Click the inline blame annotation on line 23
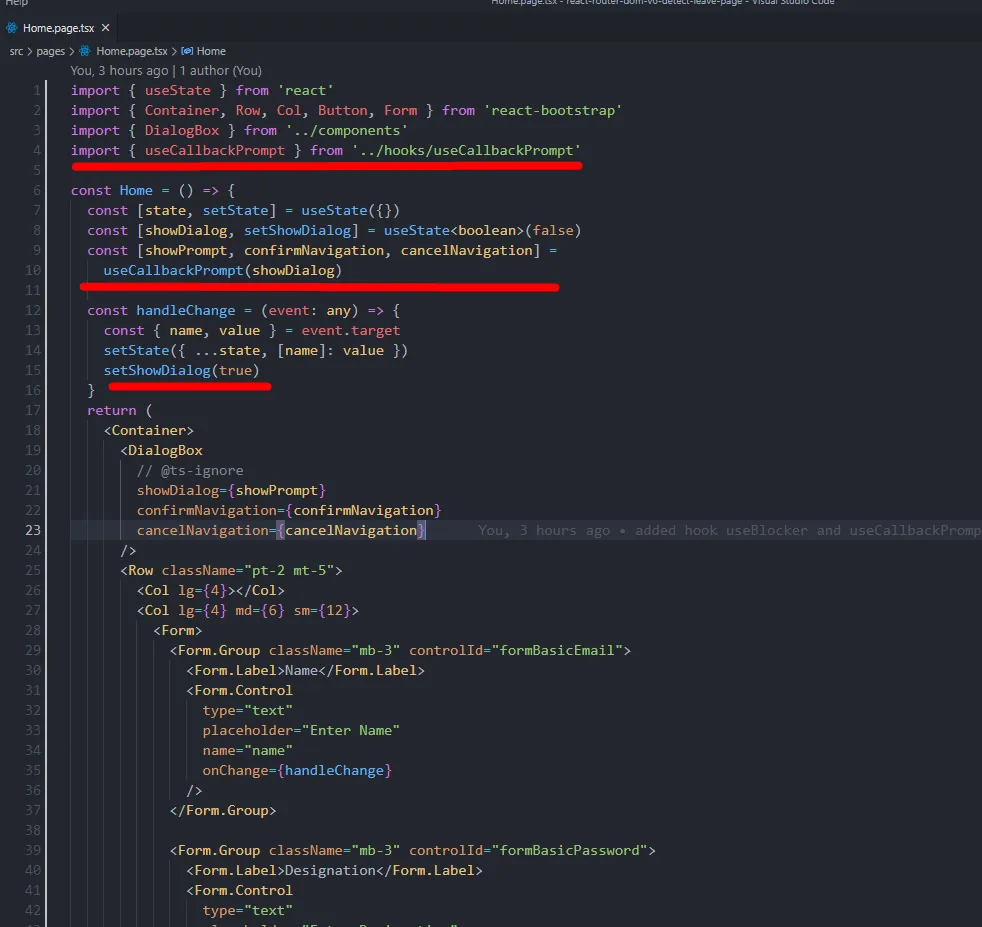 coord(729,530)
